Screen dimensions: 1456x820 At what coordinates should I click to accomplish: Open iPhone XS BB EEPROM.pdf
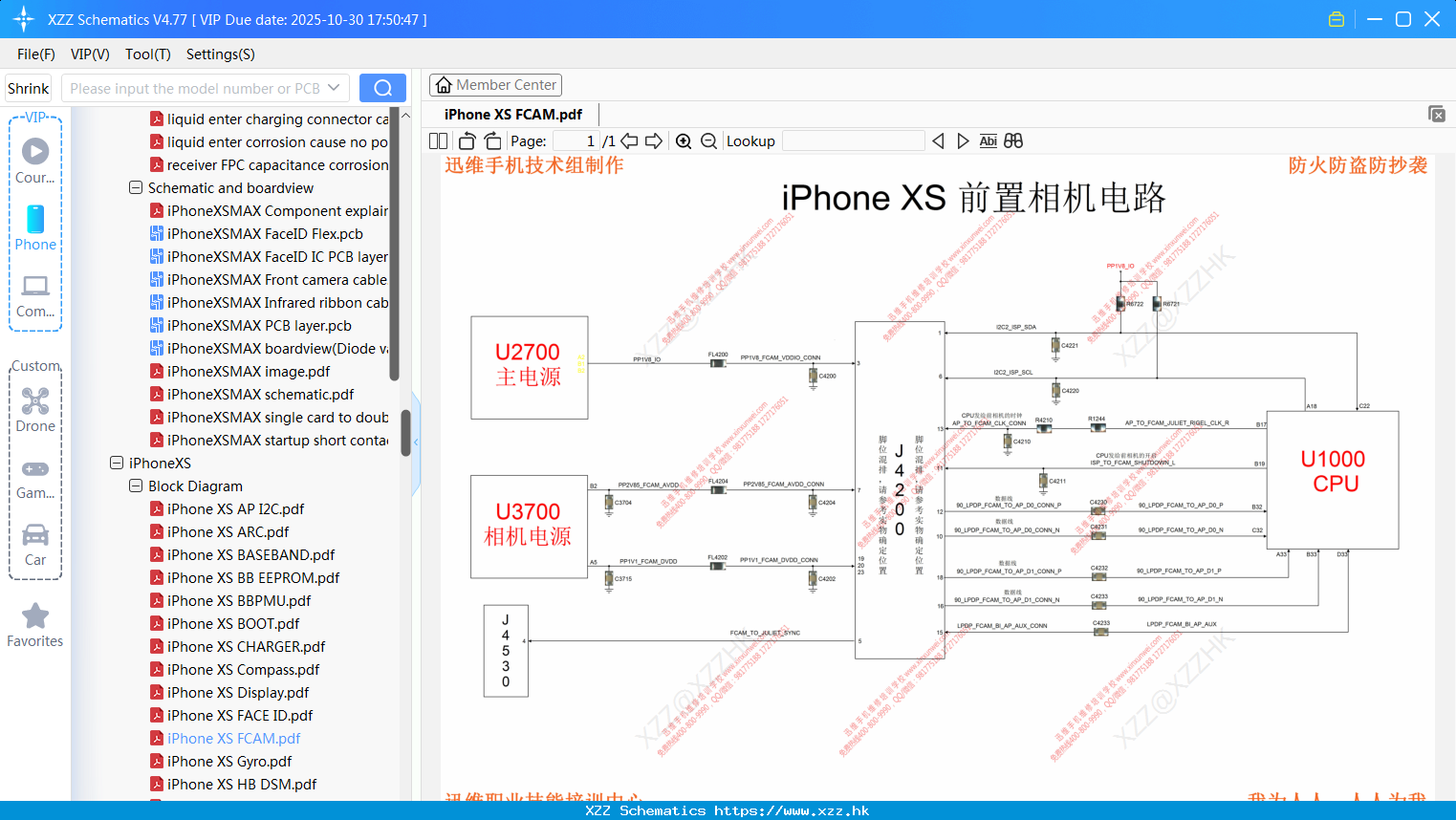pos(253,577)
